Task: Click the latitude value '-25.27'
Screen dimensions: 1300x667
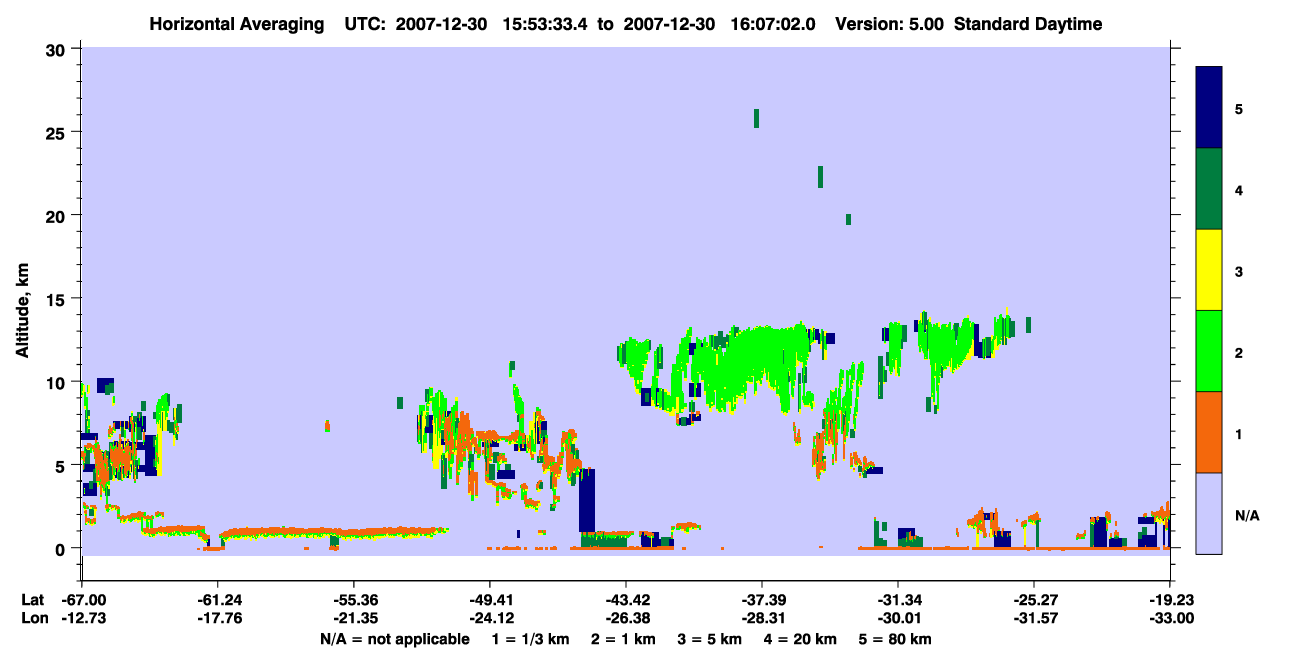Action: pos(1034,599)
